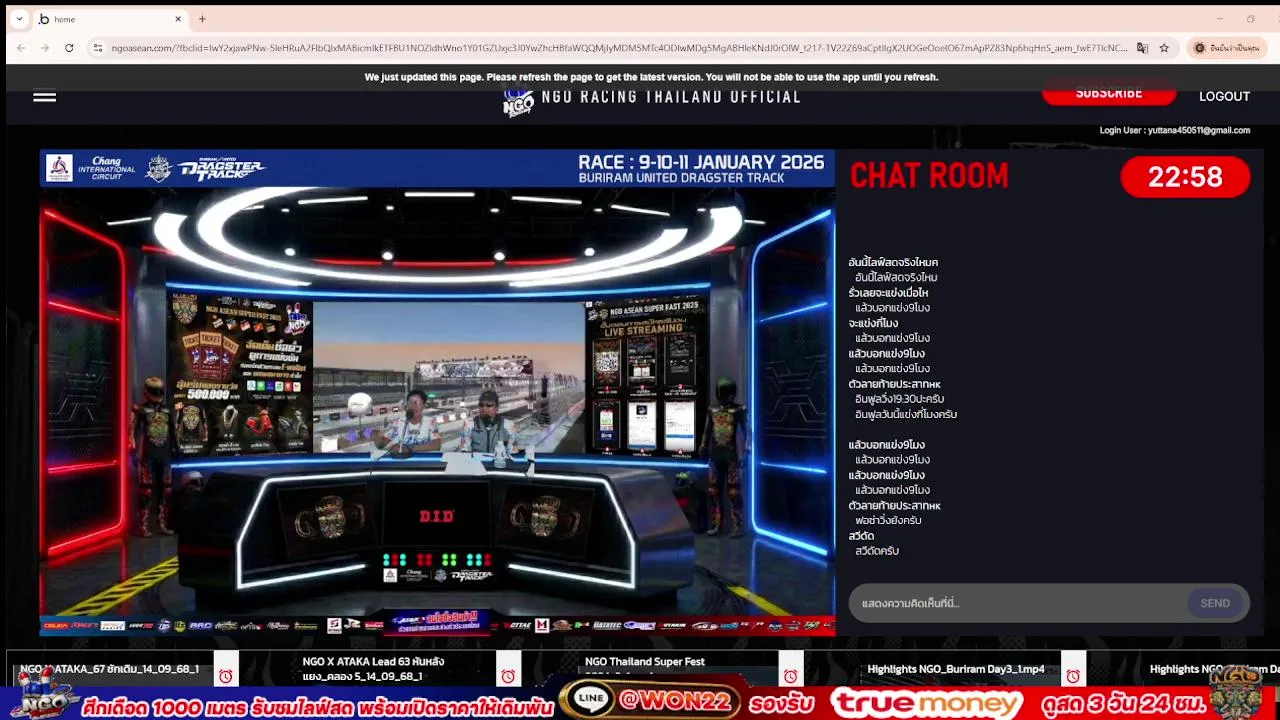The image size is (1280, 720).
Task: Click chat message 'สวัสดีครับ'
Action: pyautogui.click(x=877, y=551)
